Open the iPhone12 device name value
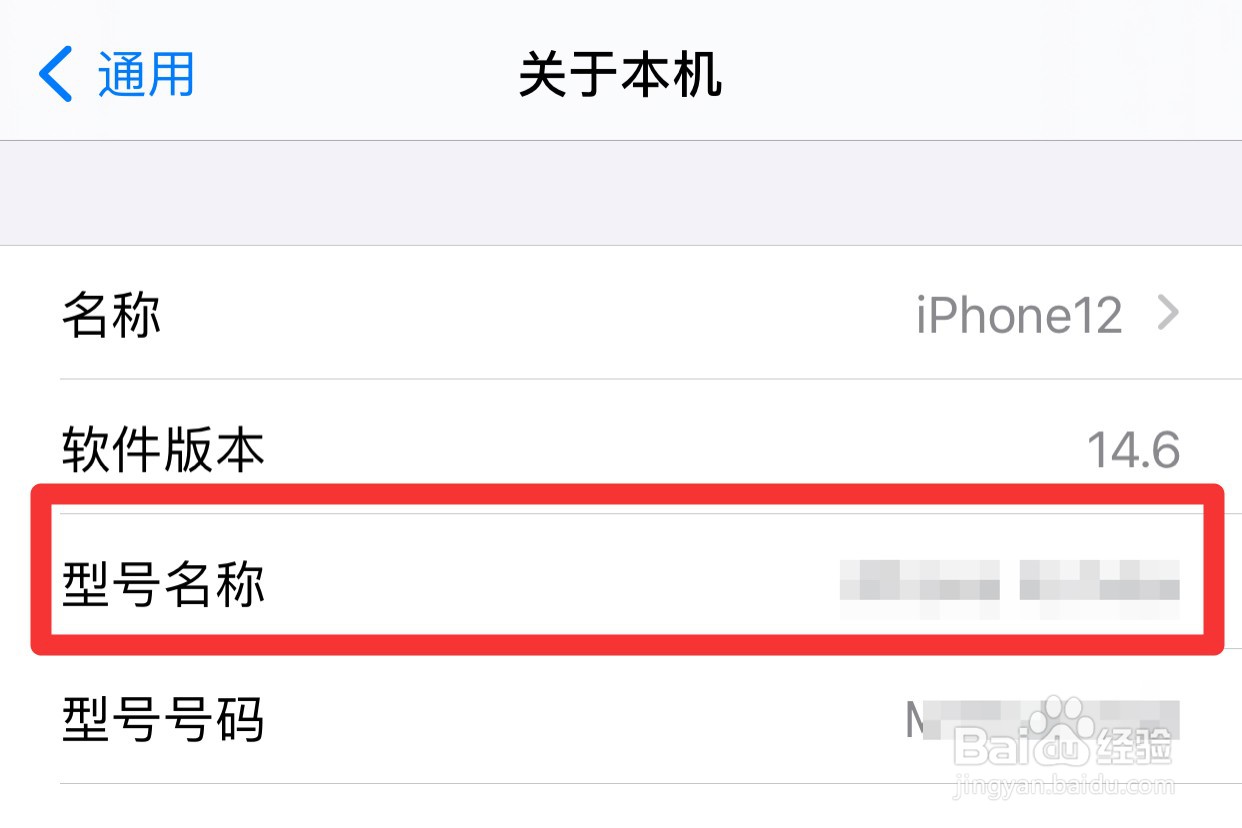 (x=1019, y=316)
